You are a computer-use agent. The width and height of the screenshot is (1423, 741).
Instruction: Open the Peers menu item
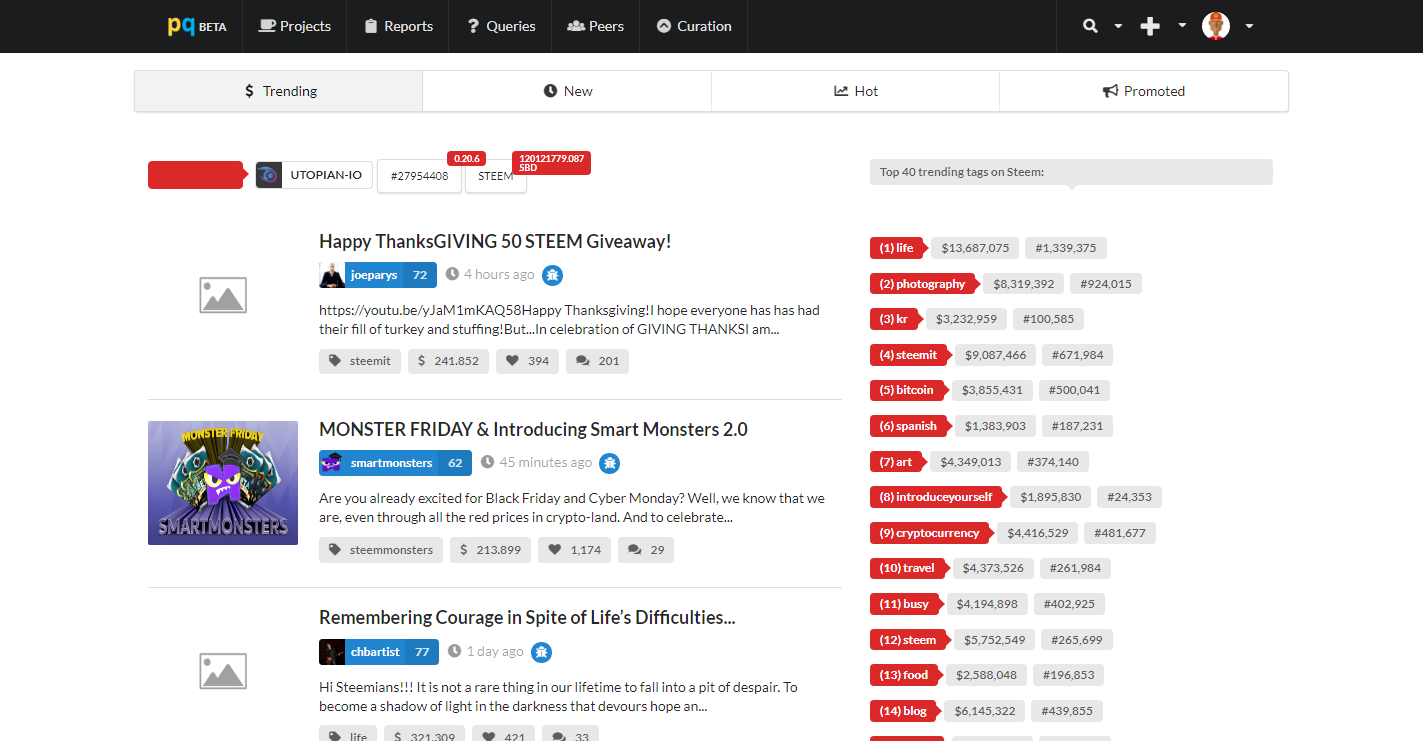tap(595, 26)
